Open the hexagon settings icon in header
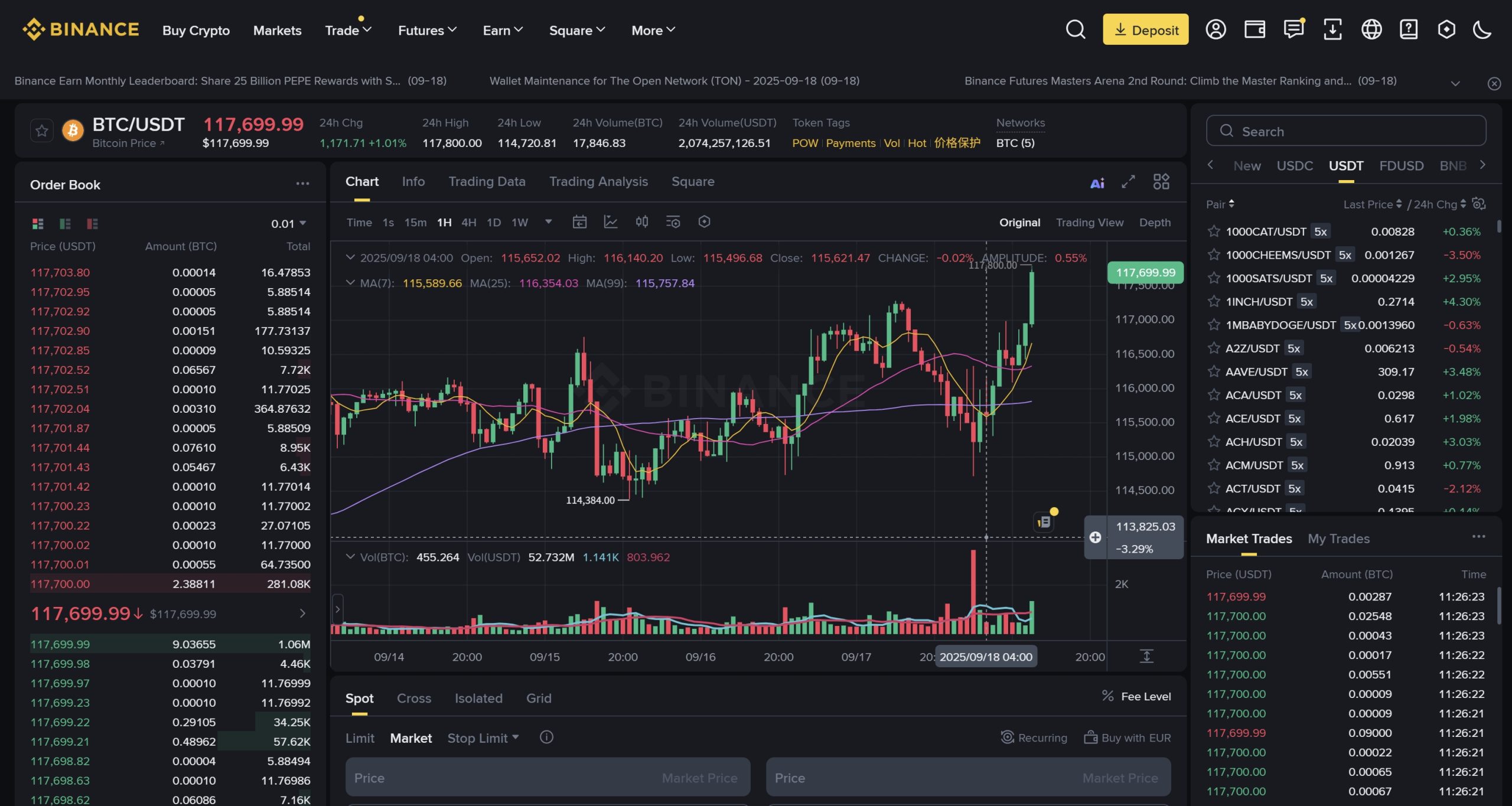 pyautogui.click(x=1446, y=30)
